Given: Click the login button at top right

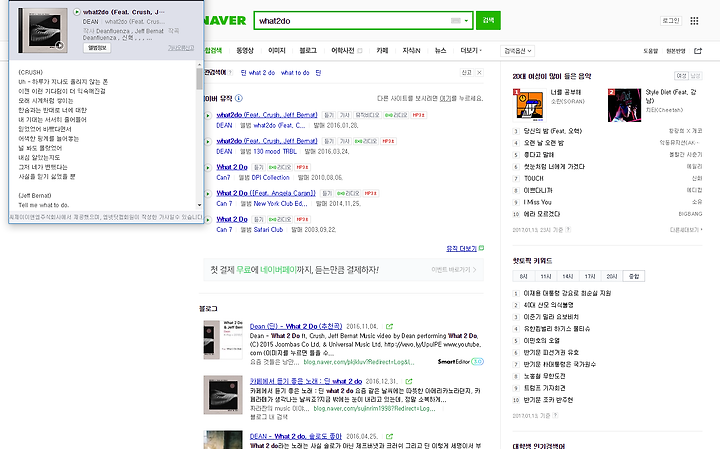Looking at the screenshot, I should pyautogui.click(x=670, y=21).
